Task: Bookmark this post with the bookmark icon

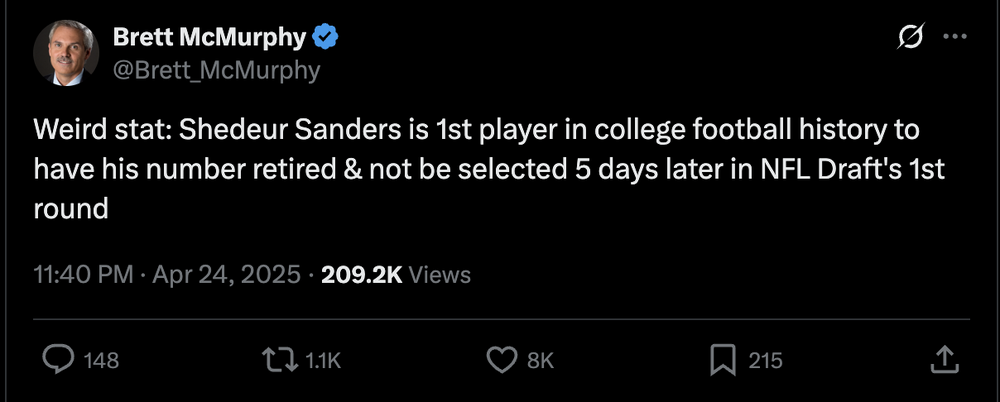Action: click(723, 360)
